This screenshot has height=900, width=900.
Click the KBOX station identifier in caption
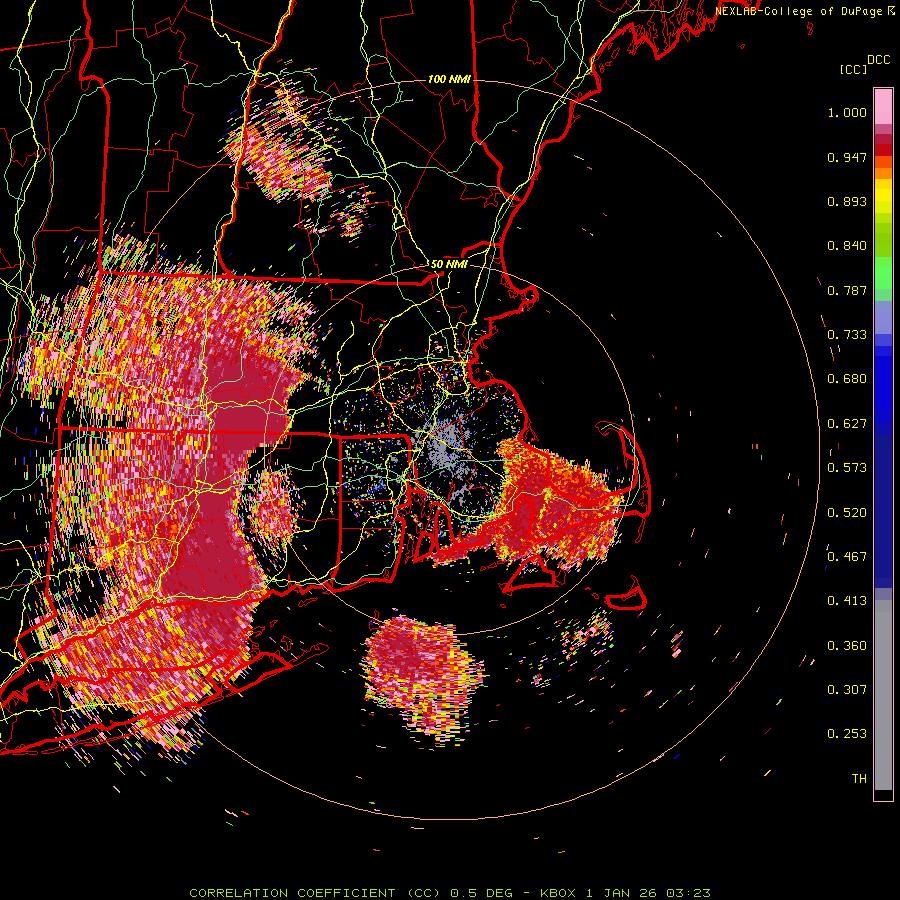tap(558, 893)
